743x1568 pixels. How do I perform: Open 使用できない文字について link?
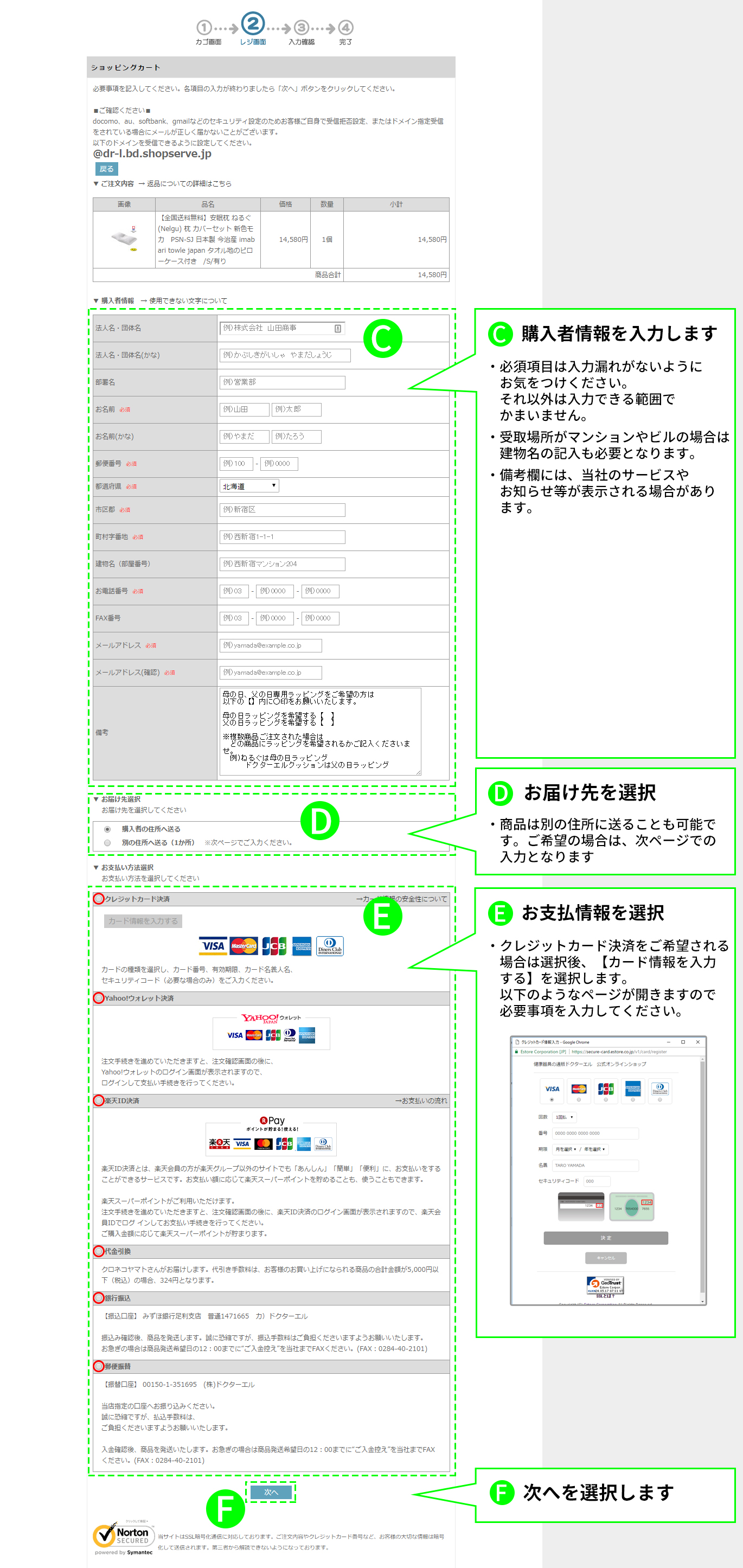point(188,300)
